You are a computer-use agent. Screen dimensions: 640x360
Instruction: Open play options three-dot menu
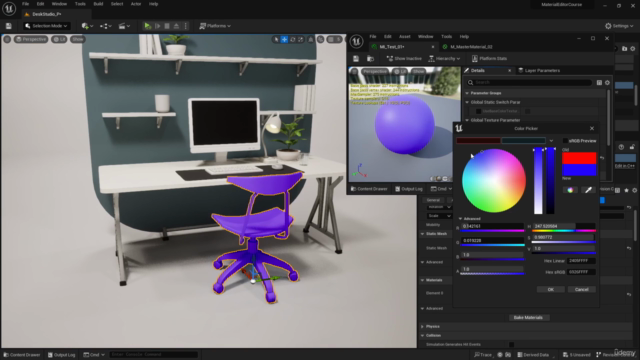[186, 26]
